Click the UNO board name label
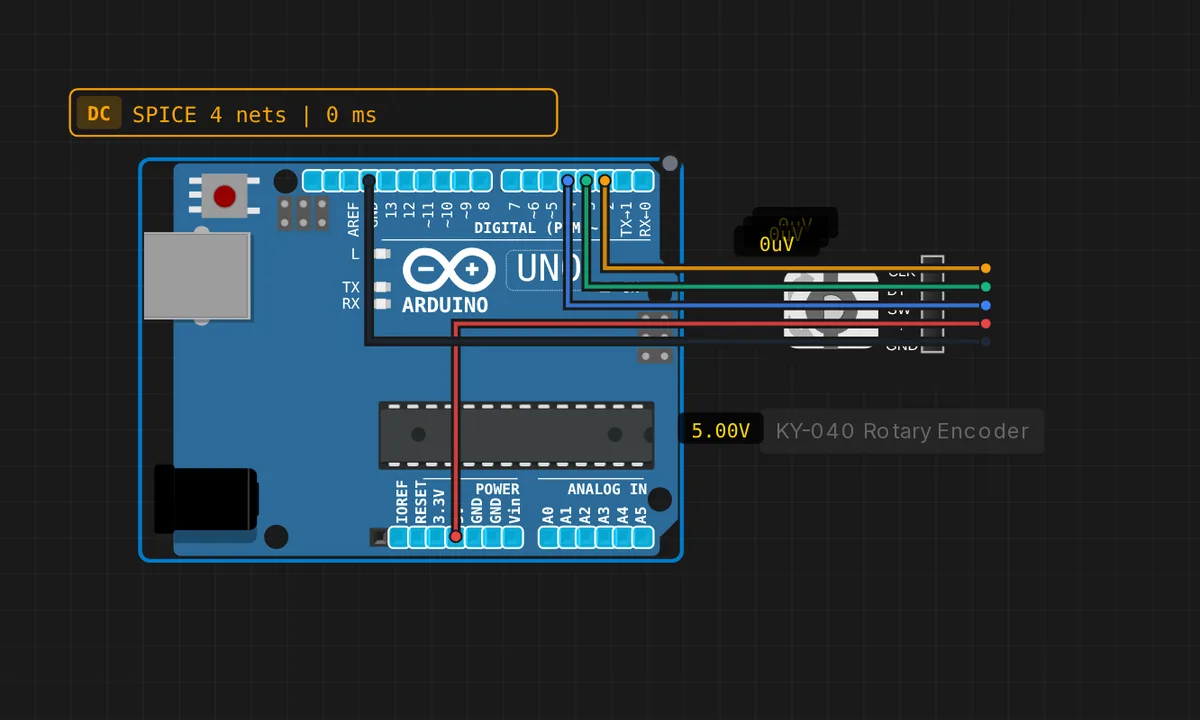Viewport: 1200px width, 720px height. (548, 268)
